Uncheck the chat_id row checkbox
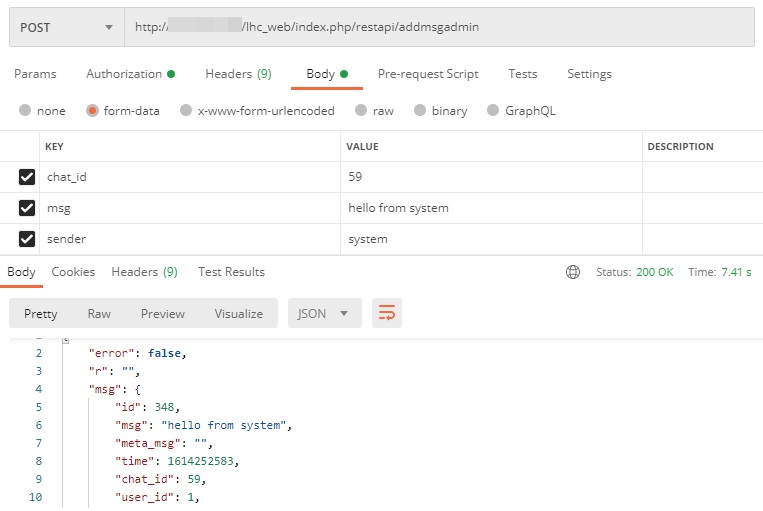The width and height of the screenshot is (763, 511). tap(27, 177)
